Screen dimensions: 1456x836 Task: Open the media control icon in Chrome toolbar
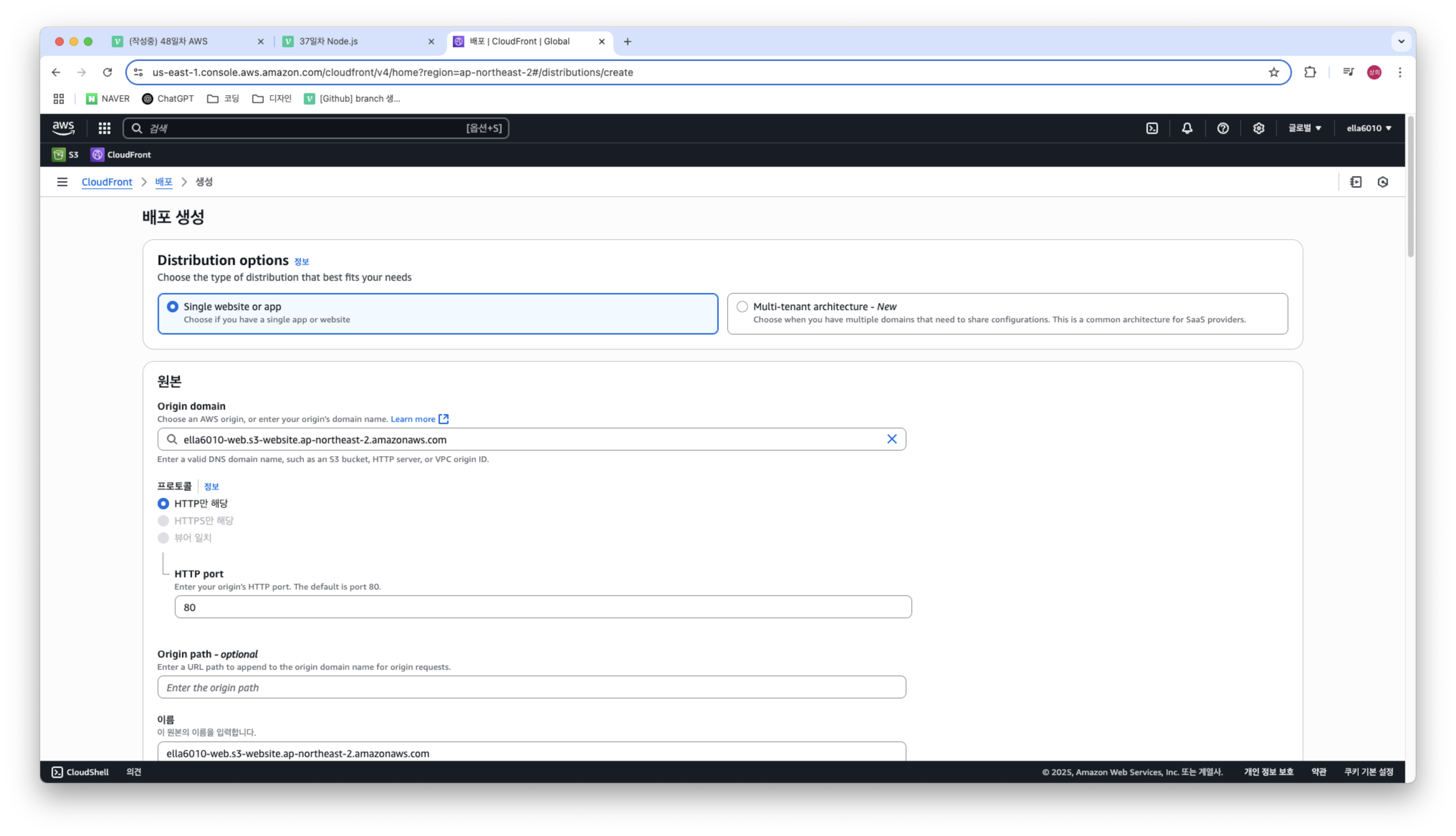[1348, 72]
